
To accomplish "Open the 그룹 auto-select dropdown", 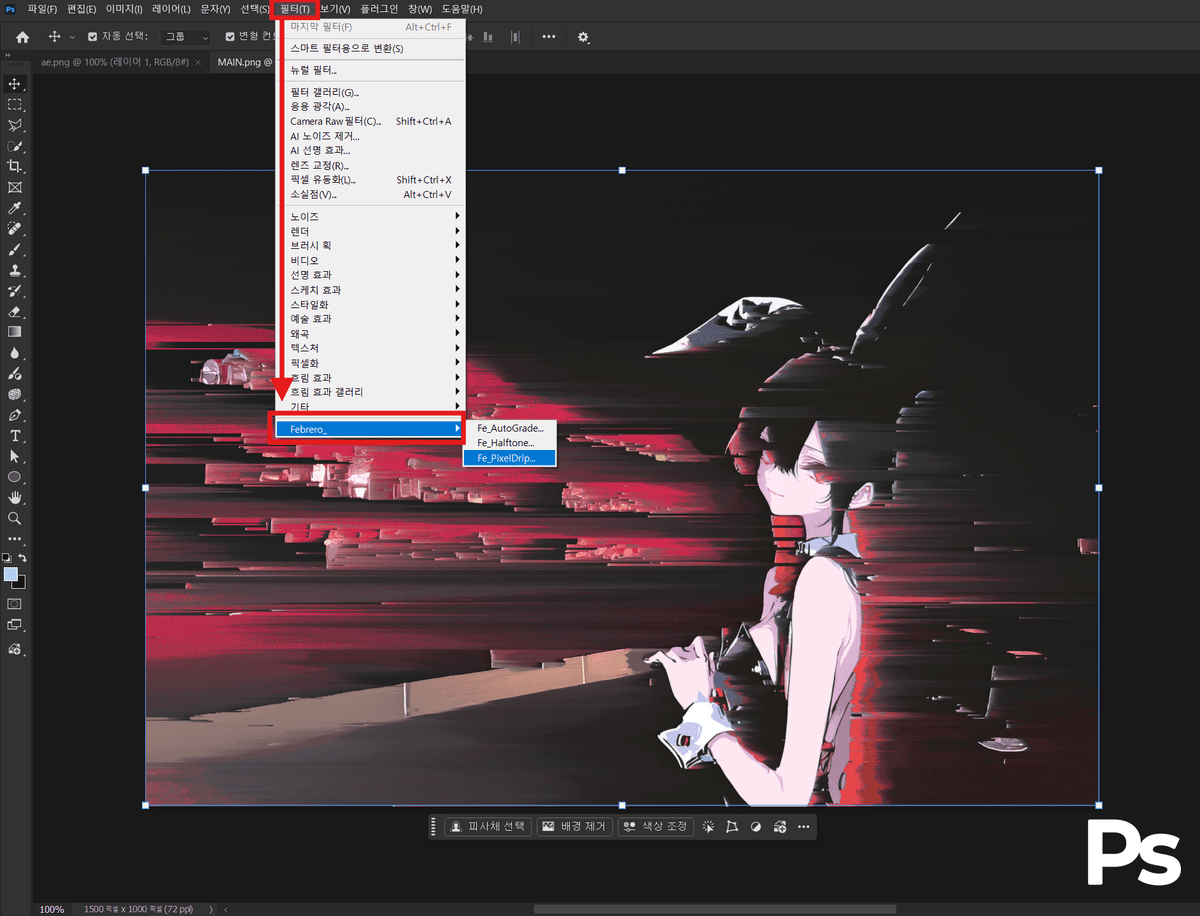I will (x=185, y=37).
